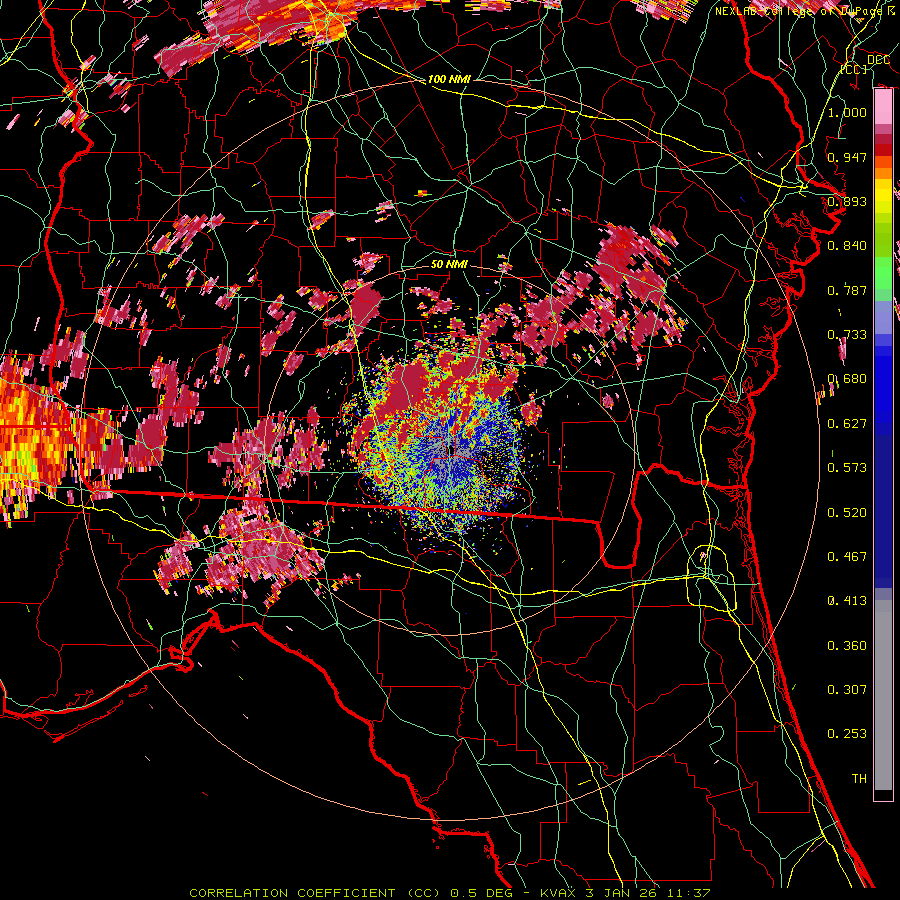This screenshot has width=900, height=900.
Task: Click the 0.253 scale value
Action: tap(847, 734)
